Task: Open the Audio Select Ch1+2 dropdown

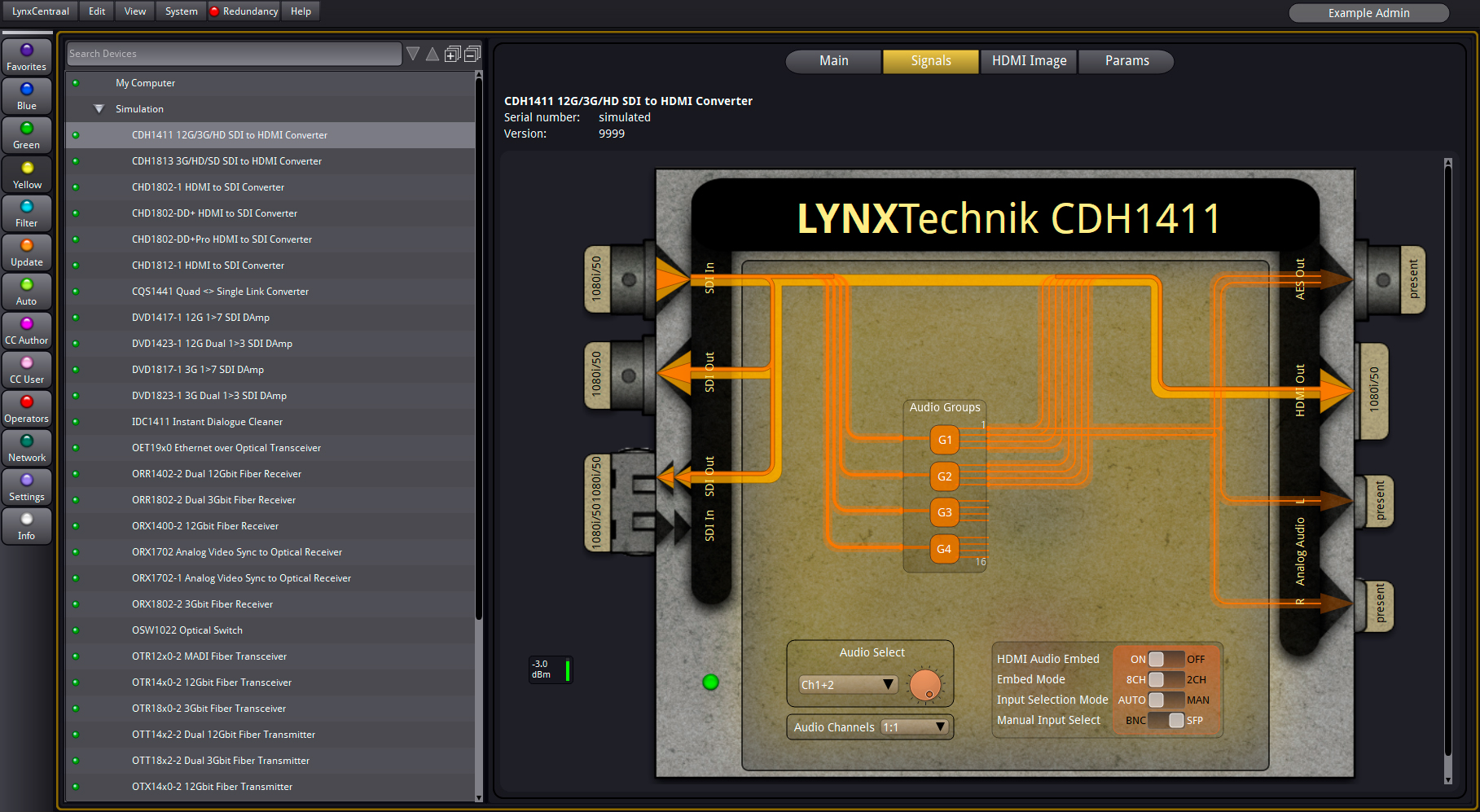Action: (x=848, y=685)
